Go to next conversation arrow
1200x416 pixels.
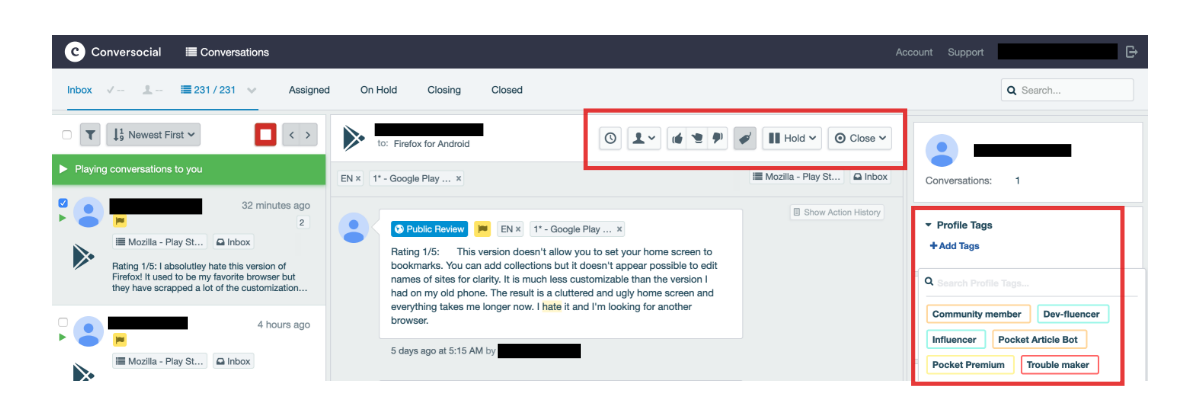click(309, 134)
